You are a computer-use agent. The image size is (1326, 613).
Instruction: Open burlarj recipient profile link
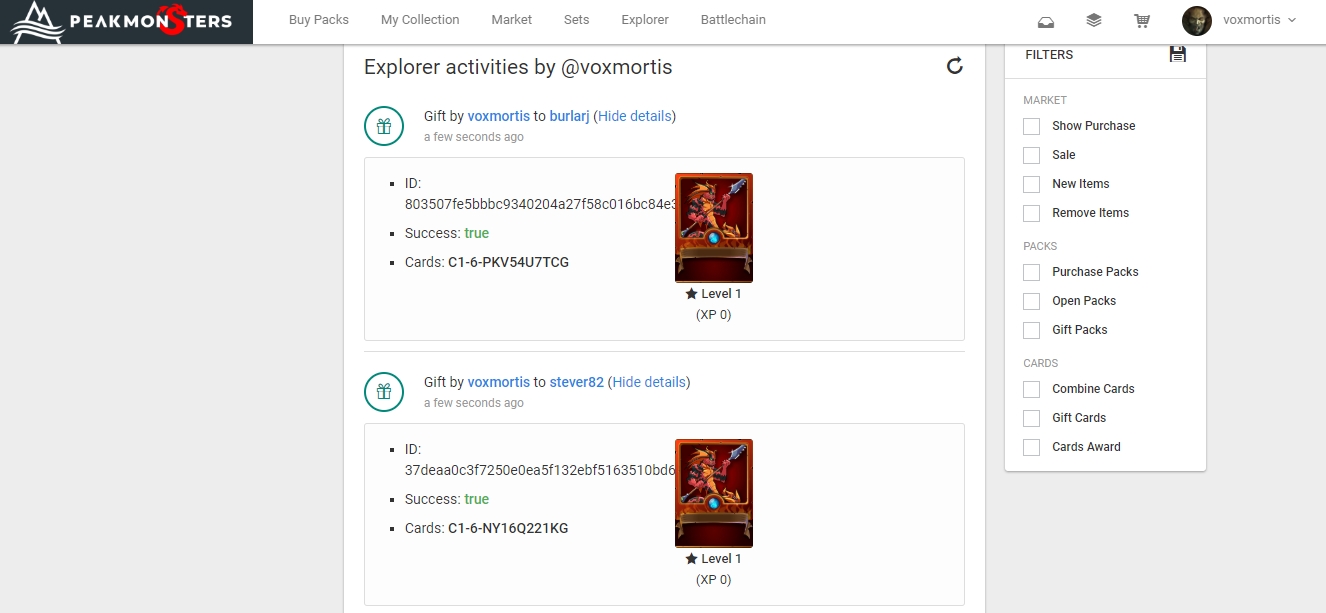click(569, 116)
